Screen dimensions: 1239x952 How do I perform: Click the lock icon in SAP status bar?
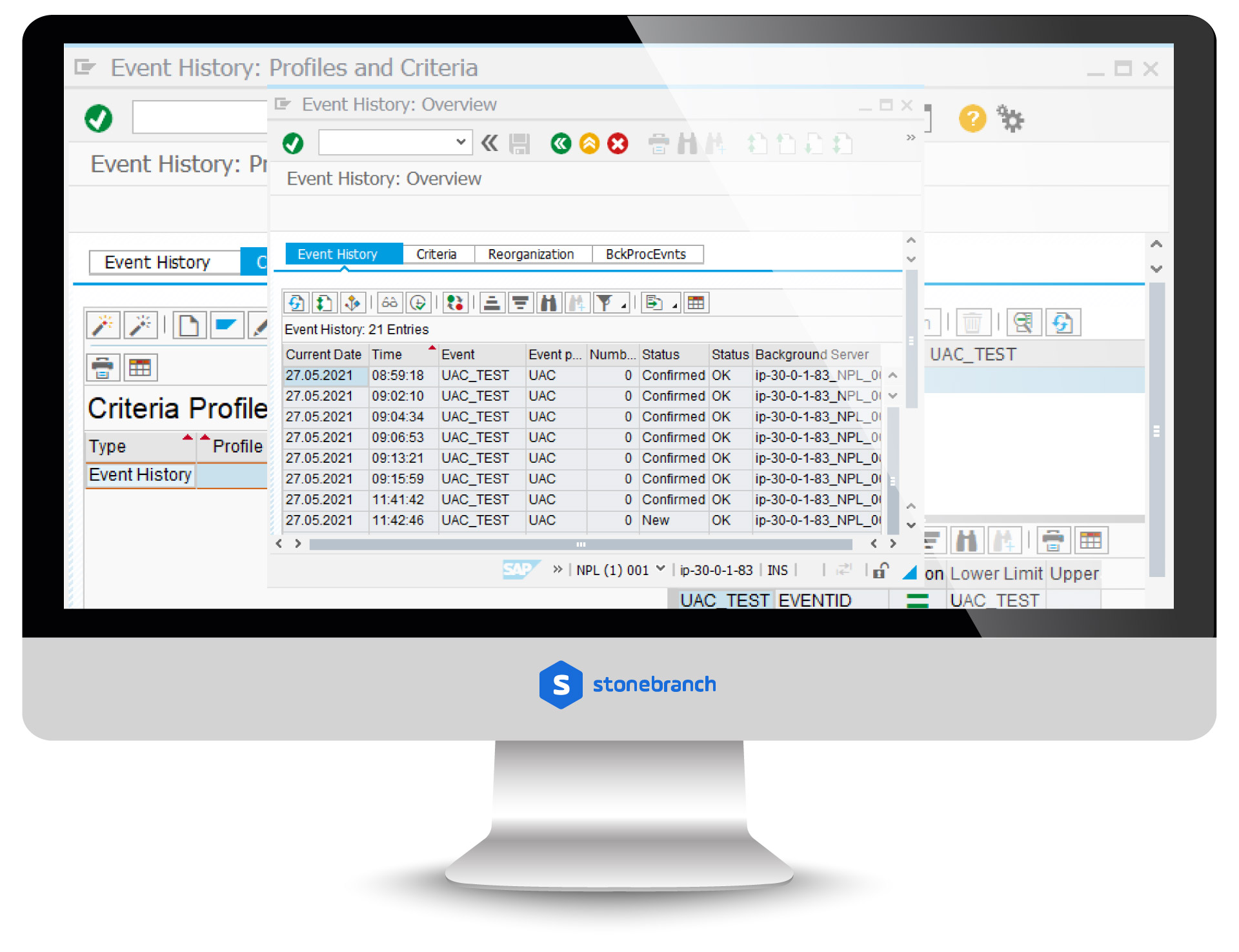coord(880,571)
